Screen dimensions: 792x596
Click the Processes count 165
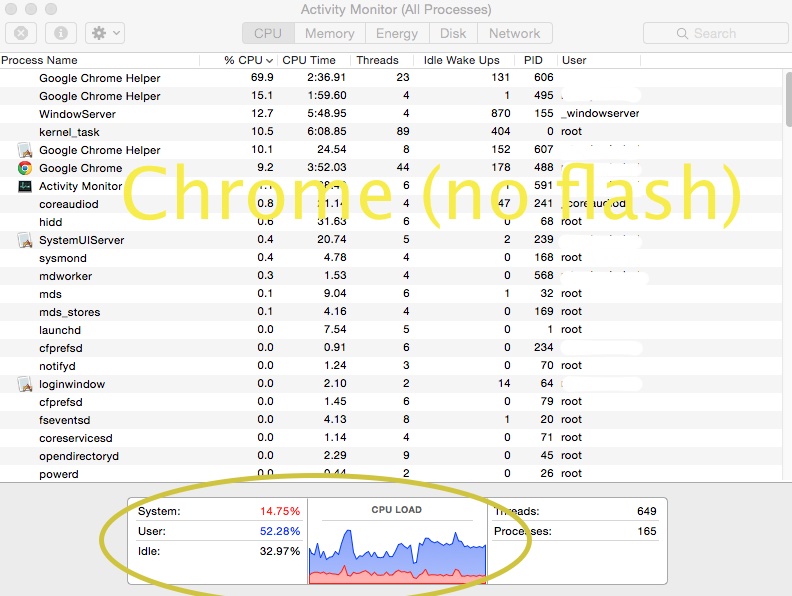coord(647,531)
